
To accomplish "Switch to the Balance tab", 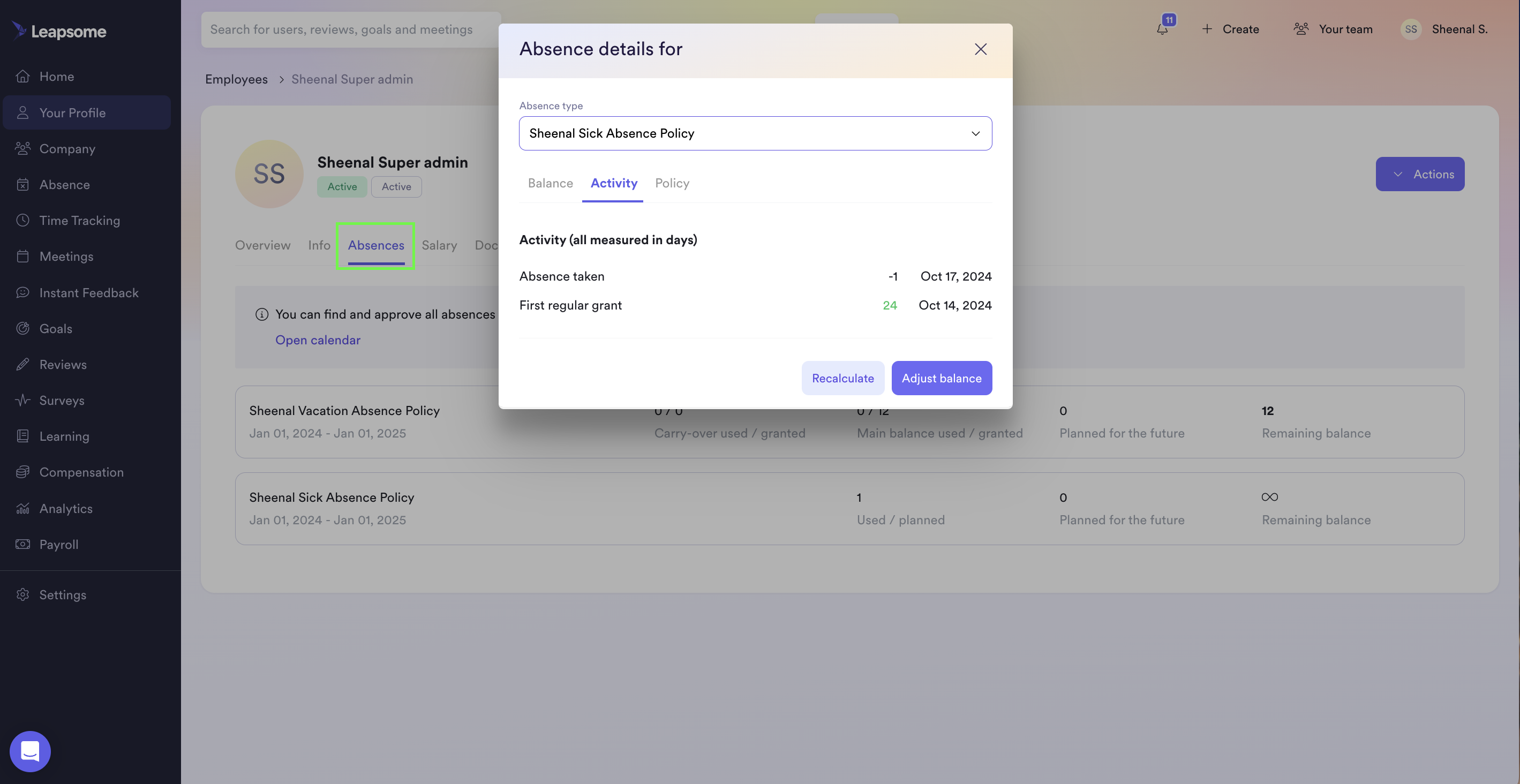I will [550, 184].
